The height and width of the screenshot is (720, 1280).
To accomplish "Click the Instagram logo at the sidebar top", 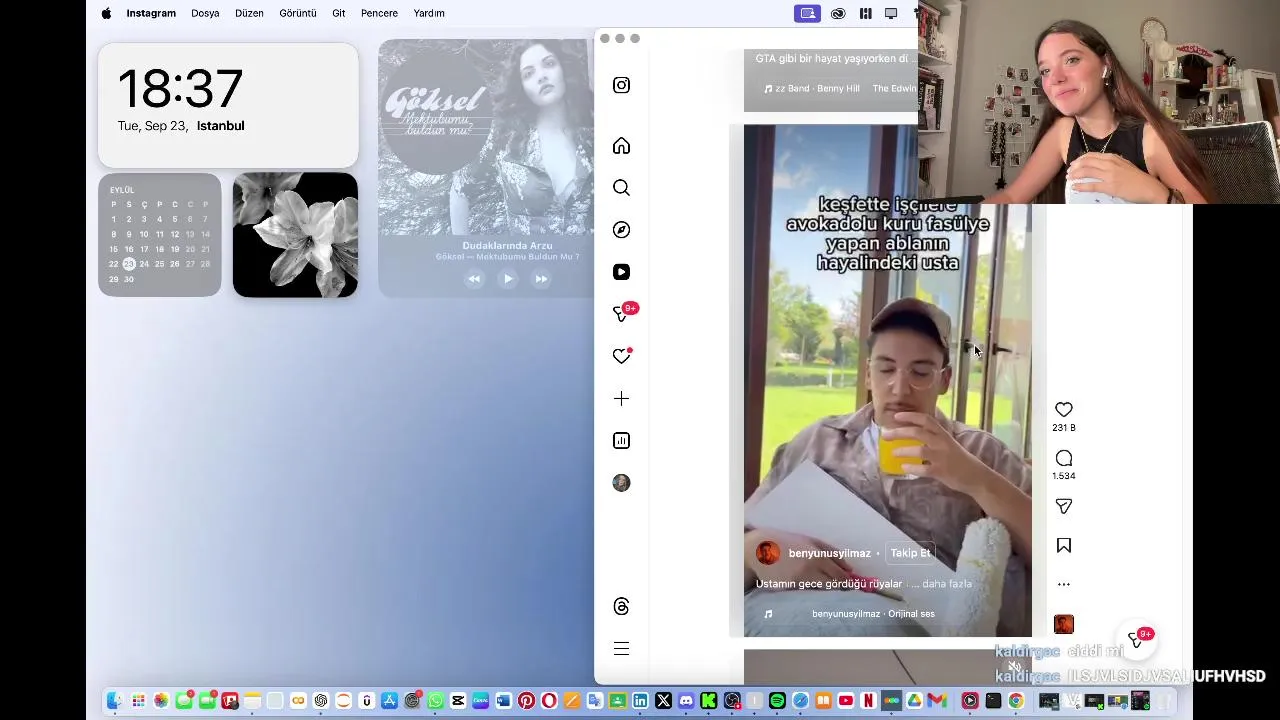I will [x=621, y=85].
